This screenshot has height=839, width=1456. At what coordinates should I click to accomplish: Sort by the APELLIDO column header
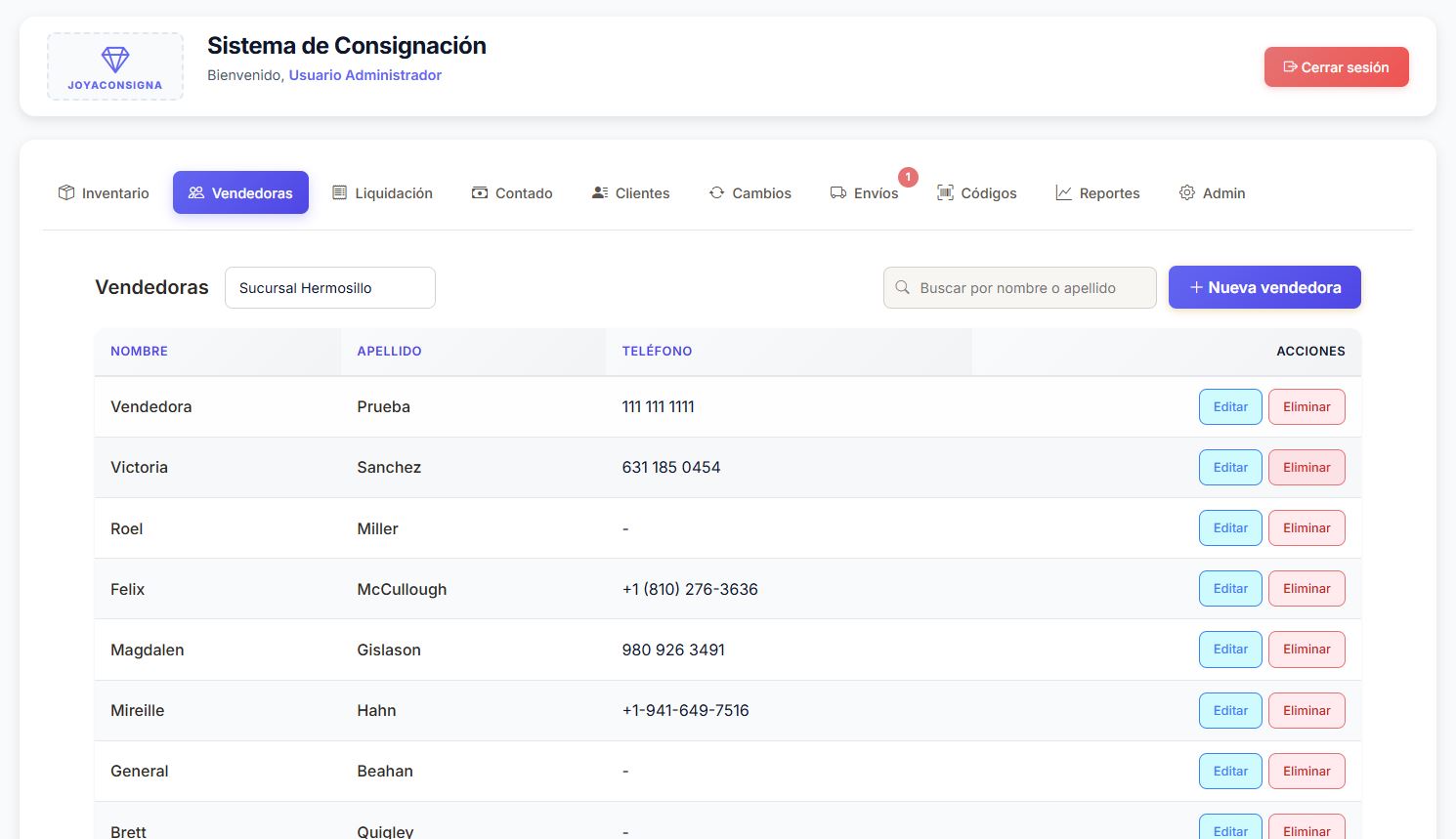tap(389, 351)
